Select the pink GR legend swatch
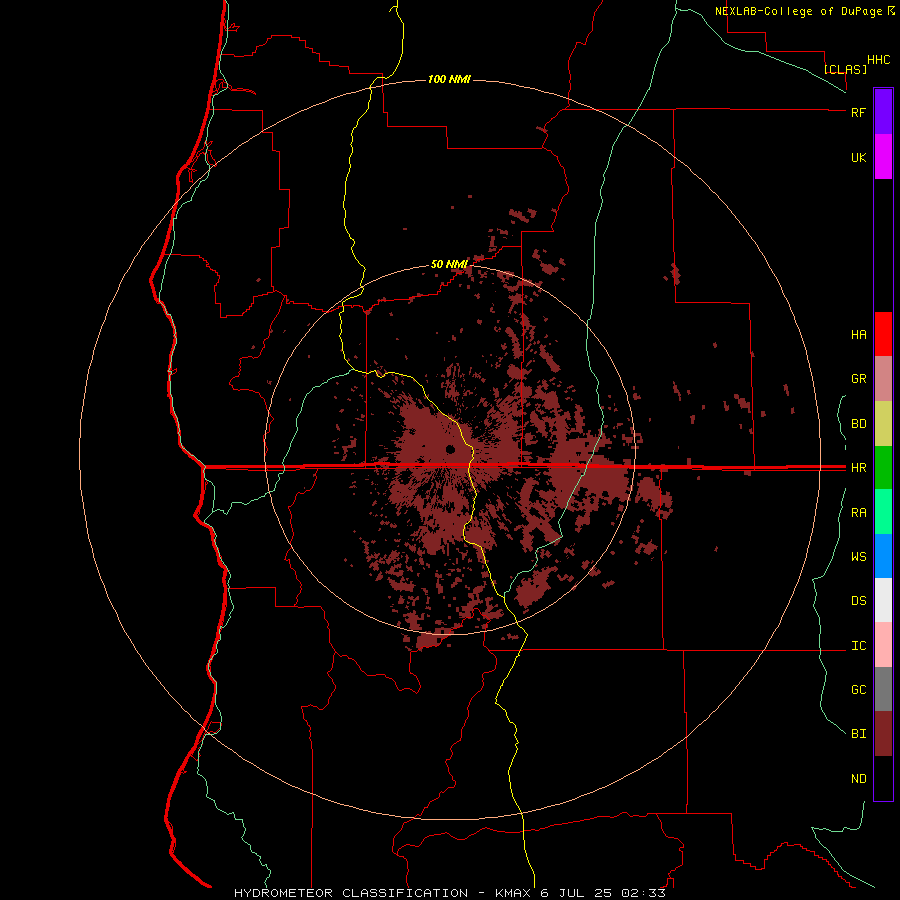 pyautogui.click(x=883, y=378)
